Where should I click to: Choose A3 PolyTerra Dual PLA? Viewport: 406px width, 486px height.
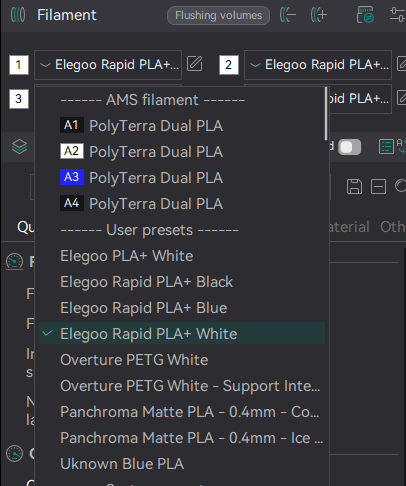182,178
